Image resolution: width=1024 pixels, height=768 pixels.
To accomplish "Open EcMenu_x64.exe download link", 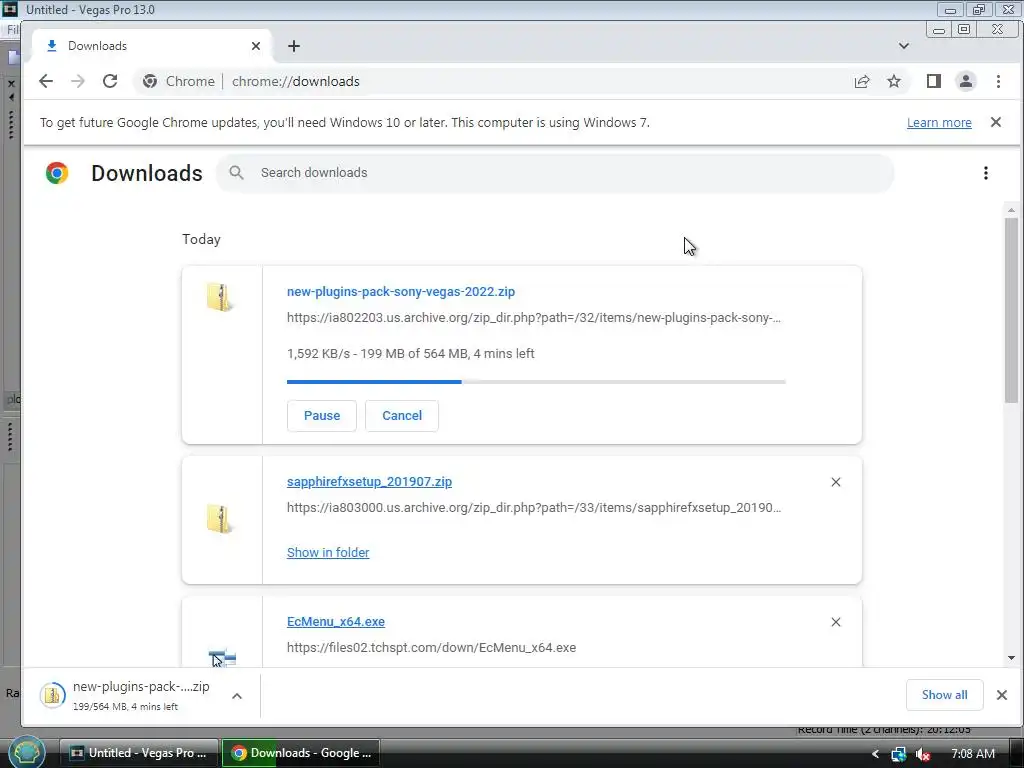I will 336,622.
